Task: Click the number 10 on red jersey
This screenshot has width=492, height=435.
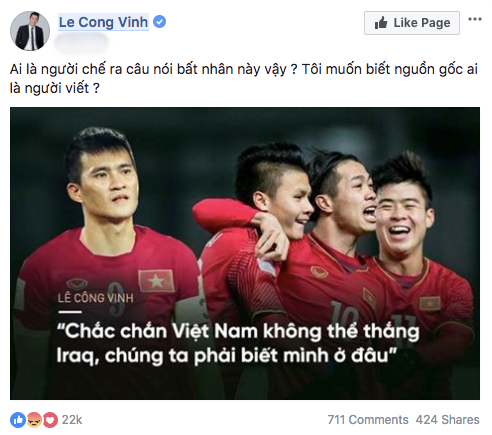Action: coord(345,313)
